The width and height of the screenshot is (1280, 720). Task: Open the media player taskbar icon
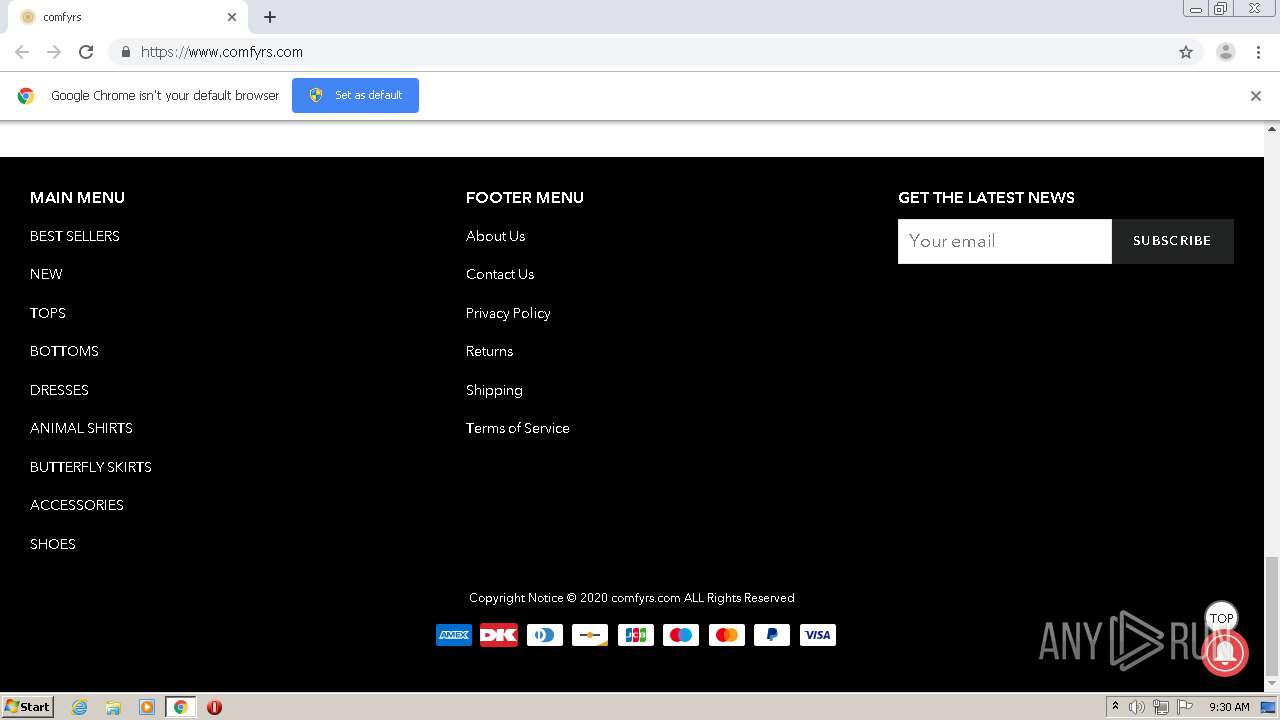click(147, 707)
